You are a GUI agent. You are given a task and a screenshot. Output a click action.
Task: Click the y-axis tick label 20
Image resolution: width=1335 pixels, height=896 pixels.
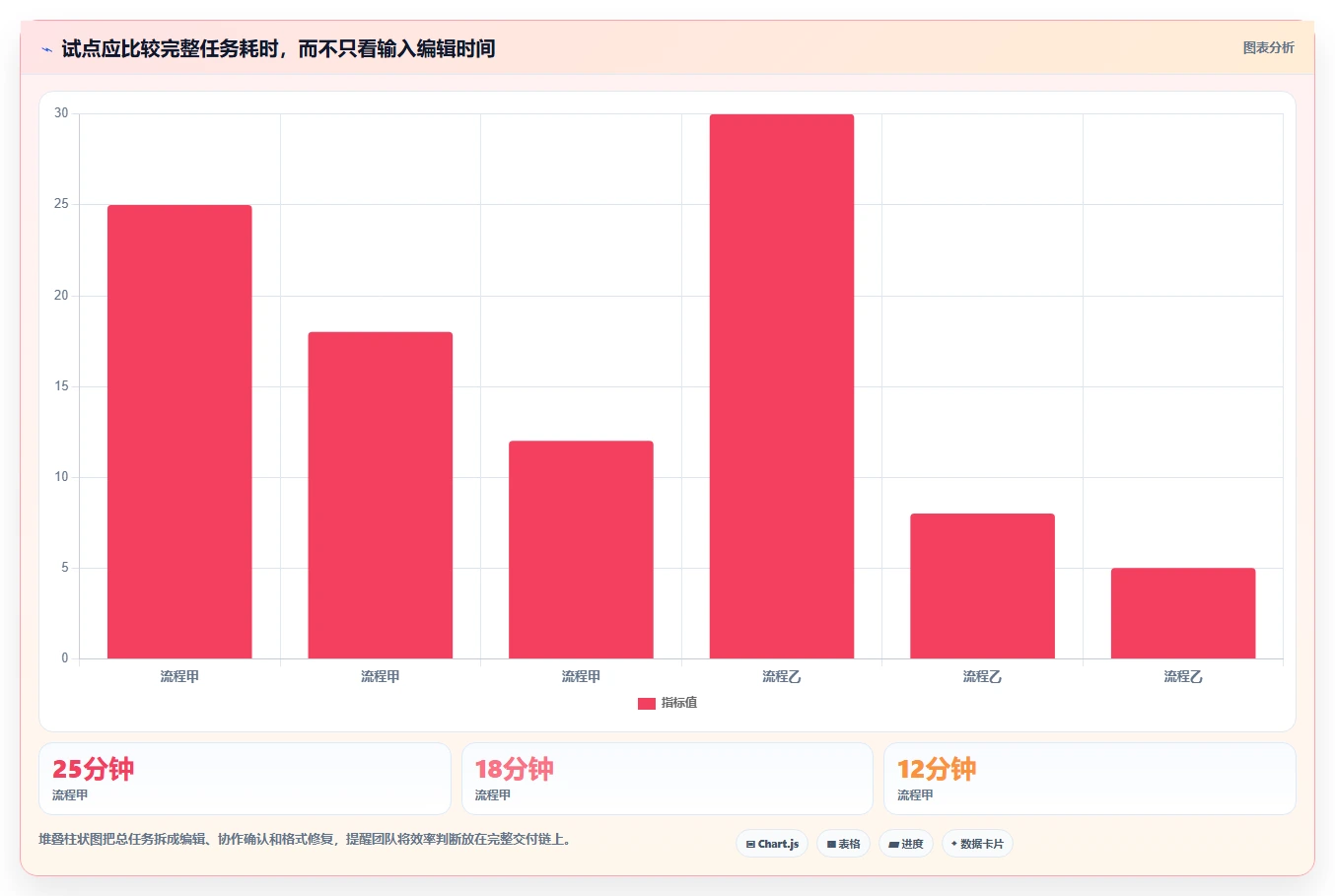pyautogui.click(x=61, y=296)
